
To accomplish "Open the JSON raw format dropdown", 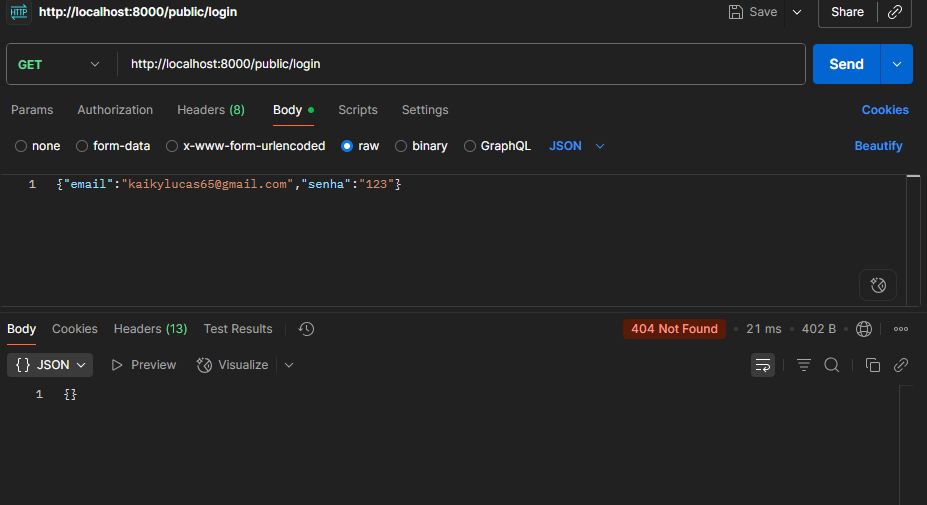I will pyautogui.click(x=576, y=146).
